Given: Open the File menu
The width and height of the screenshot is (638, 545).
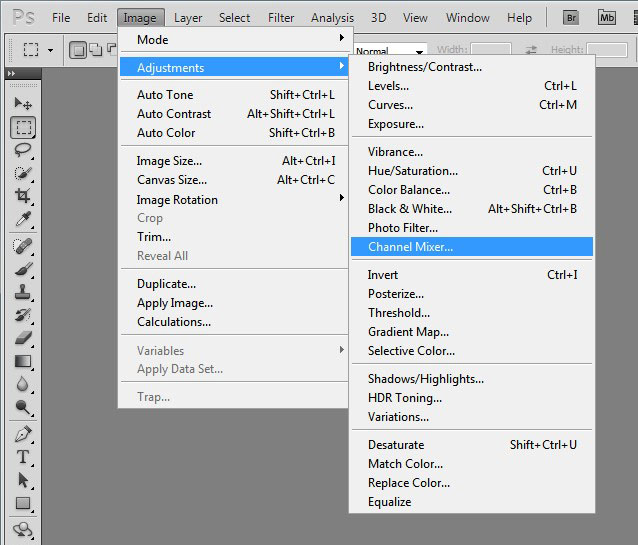Looking at the screenshot, I should coord(61,18).
